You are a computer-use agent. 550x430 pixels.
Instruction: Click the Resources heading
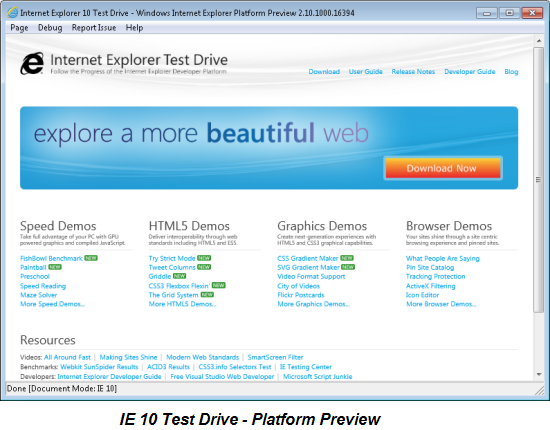coord(48,340)
